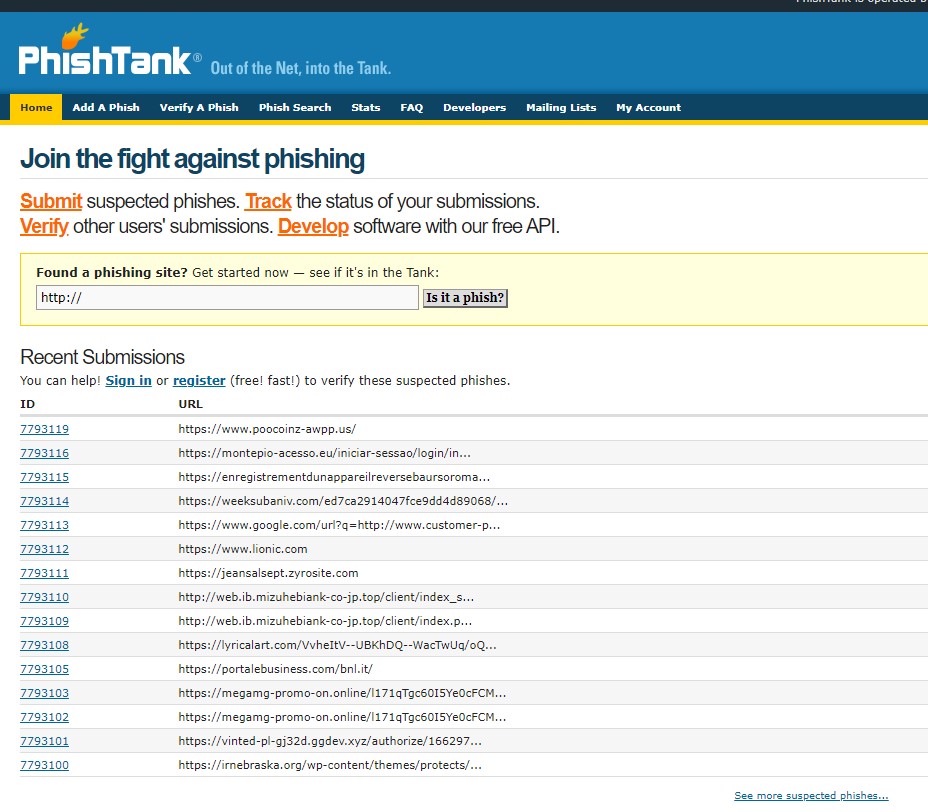Open the Stats menu item

(366, 108)
